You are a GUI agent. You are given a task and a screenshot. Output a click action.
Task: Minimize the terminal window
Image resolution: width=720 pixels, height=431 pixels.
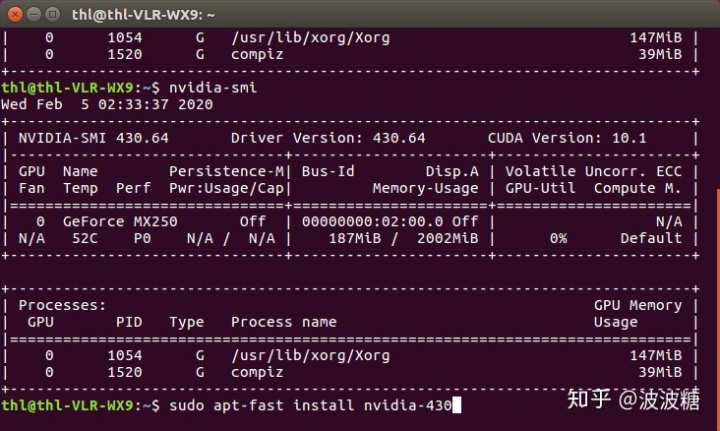(34, 15)
